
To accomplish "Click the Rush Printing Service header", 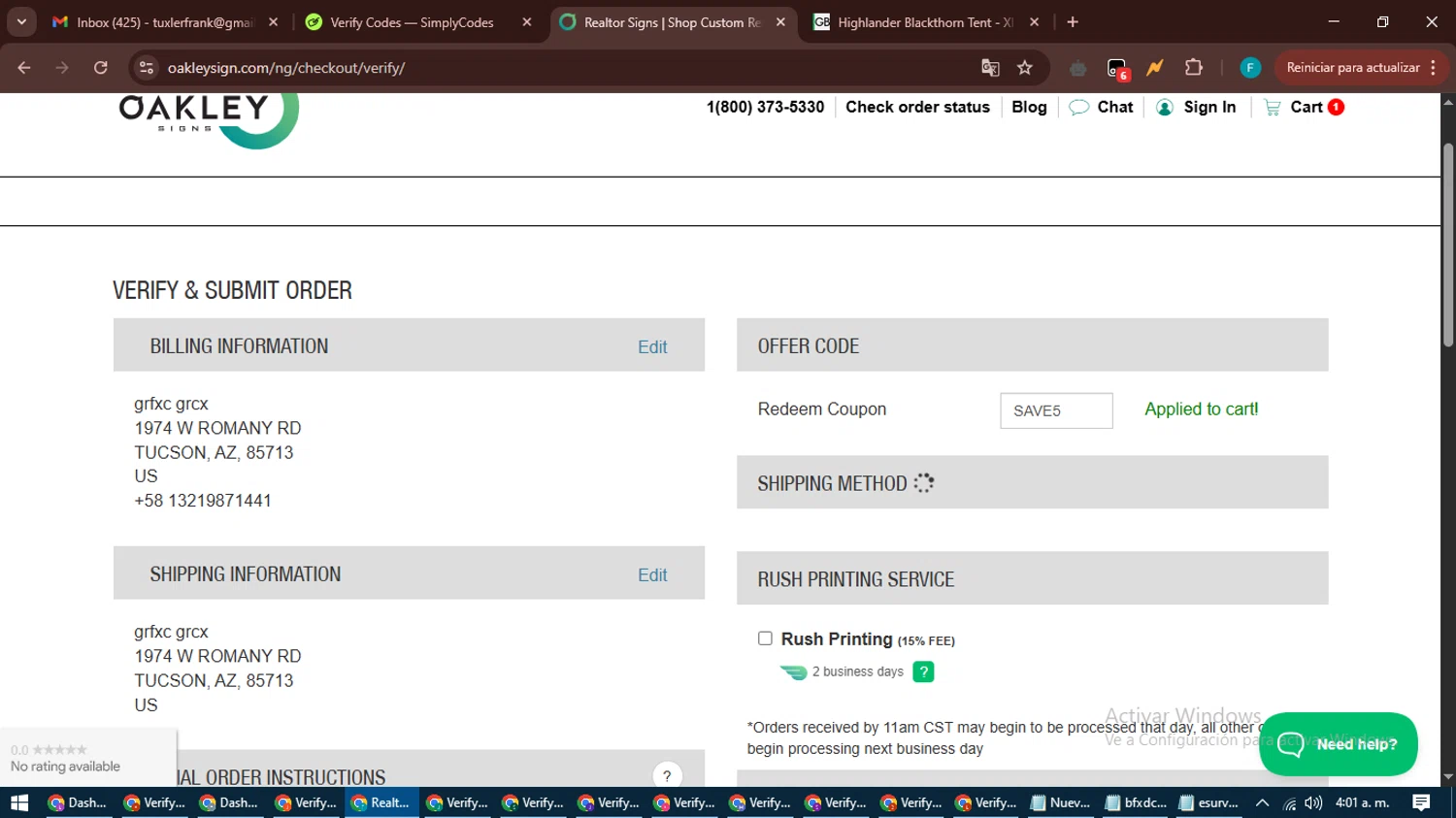I will (1032, 579).
